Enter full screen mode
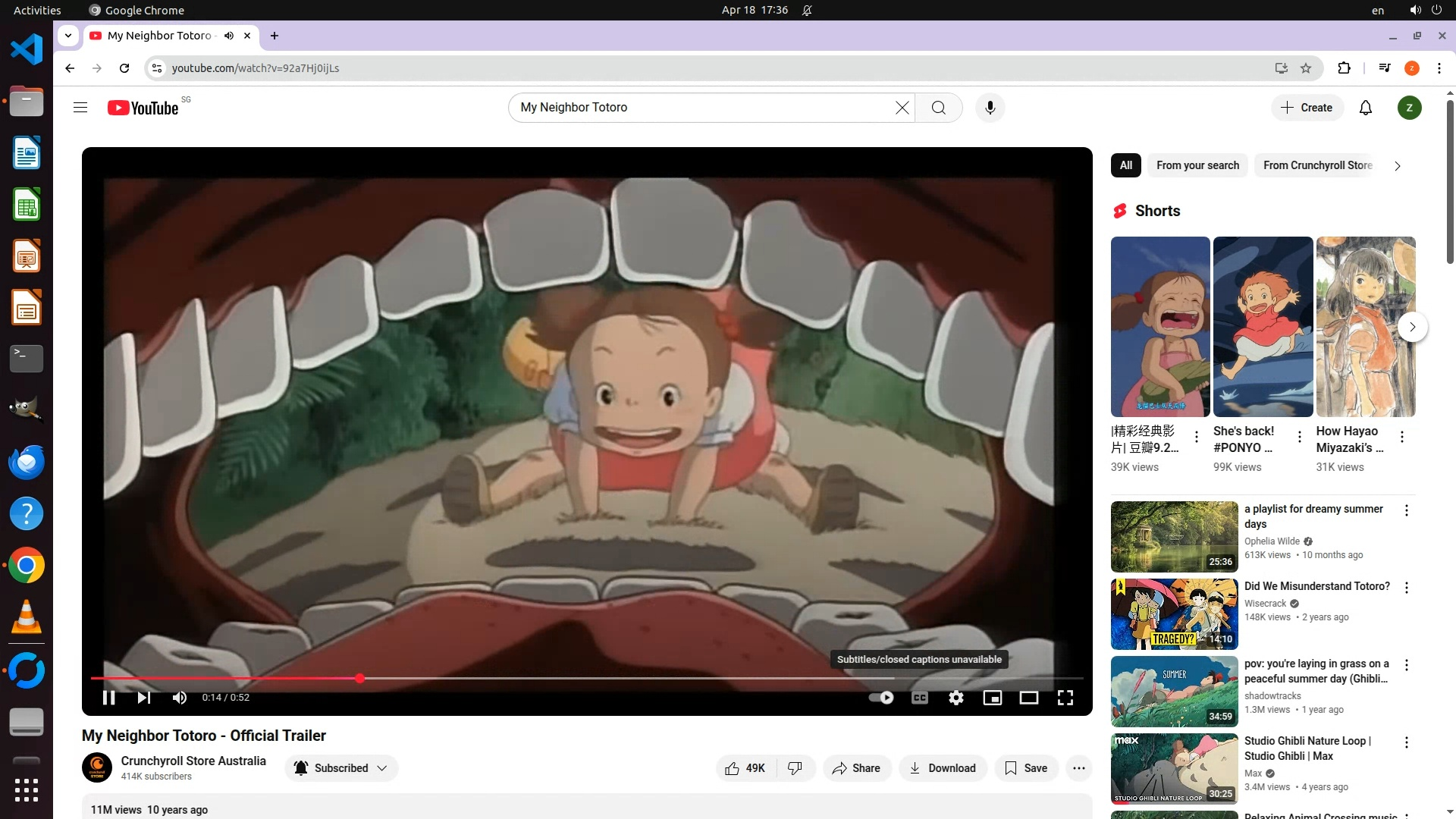Screen dimensions: 1456x819 [1065, 698]
